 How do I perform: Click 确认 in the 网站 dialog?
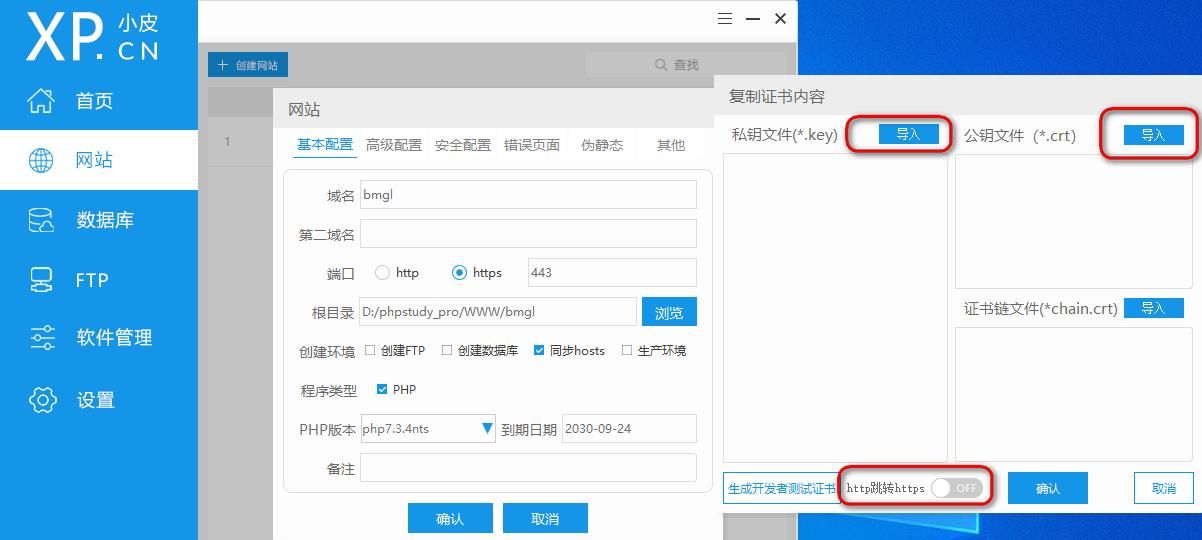point(450,519)
